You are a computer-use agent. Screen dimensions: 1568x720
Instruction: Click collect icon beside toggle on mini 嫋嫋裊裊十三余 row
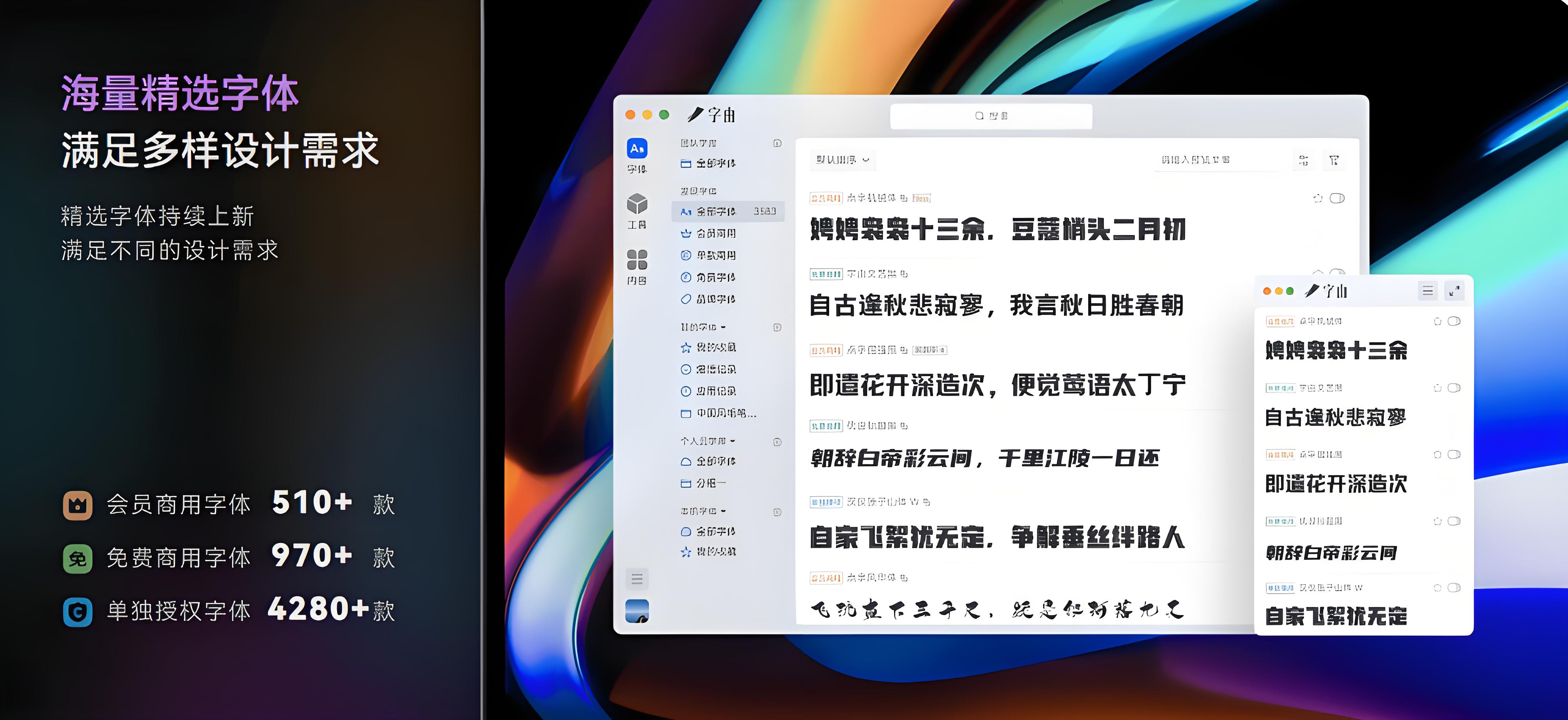tap(1437, 322)
